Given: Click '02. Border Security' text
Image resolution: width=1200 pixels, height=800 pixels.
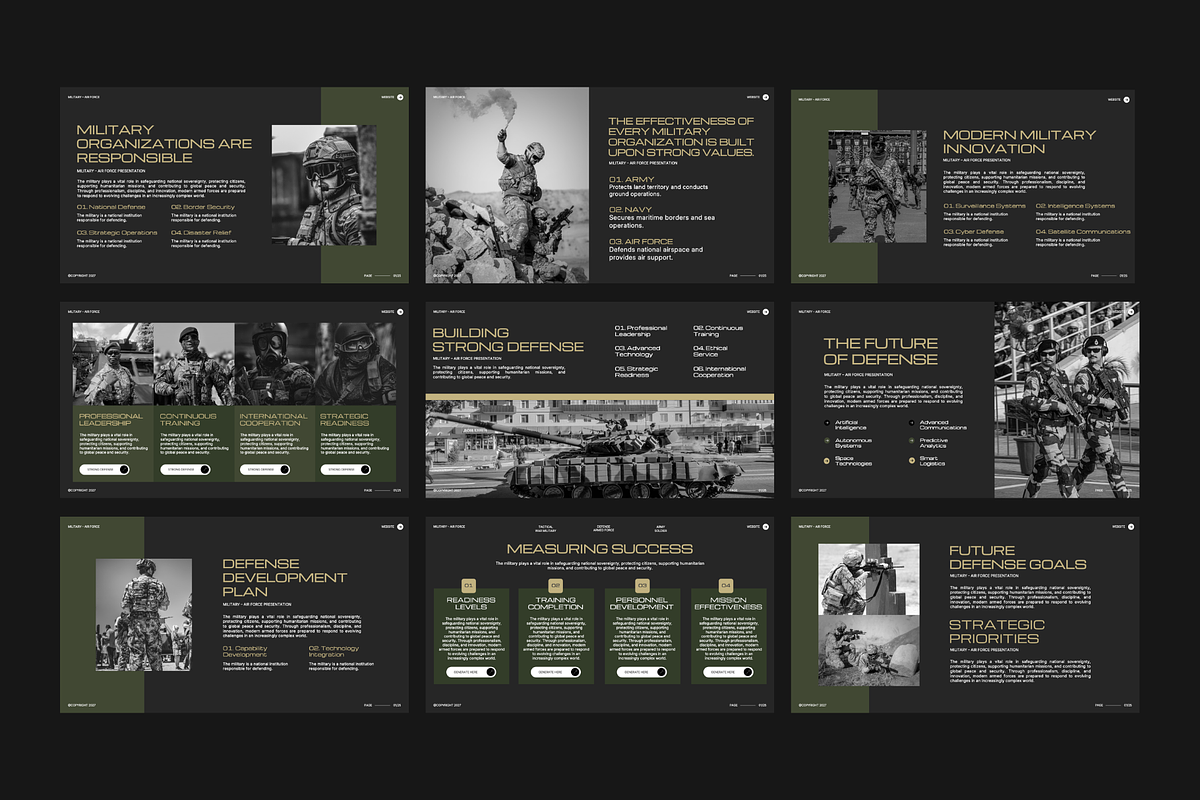Looking at the screenshot, I should [x=203, y=207].
